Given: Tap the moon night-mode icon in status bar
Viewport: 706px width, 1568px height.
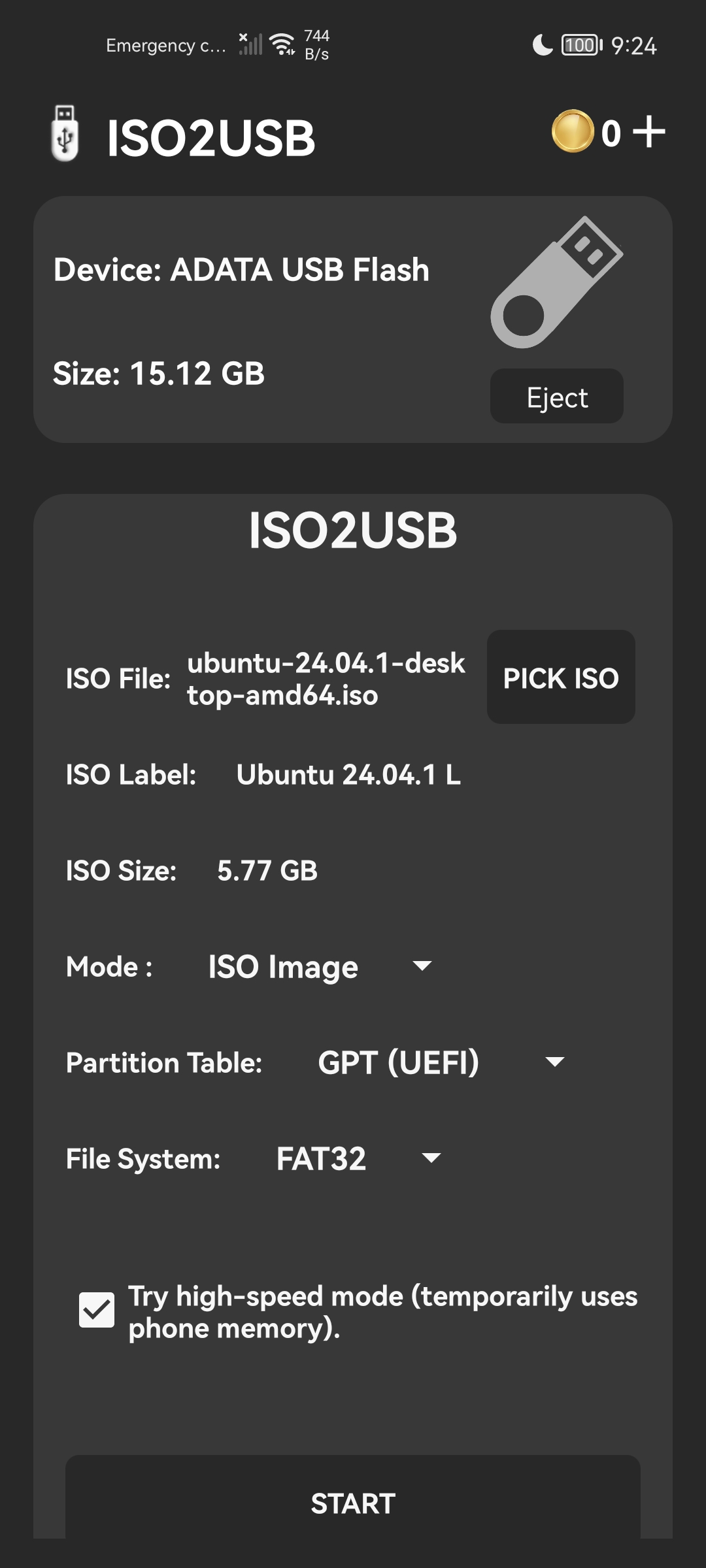Looking at the screenshot, I should point(543,44).
